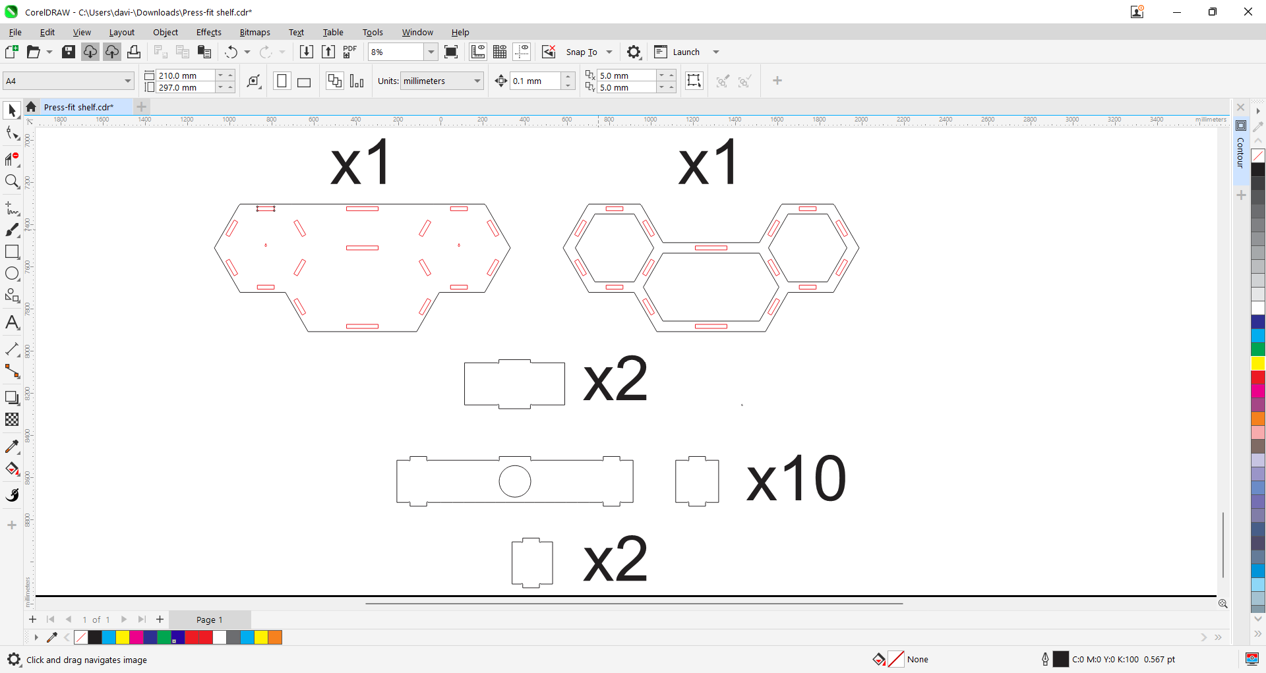Toggle Show Grid
Viewport: 1266px width, 673px height.
(x=500, y=52)
